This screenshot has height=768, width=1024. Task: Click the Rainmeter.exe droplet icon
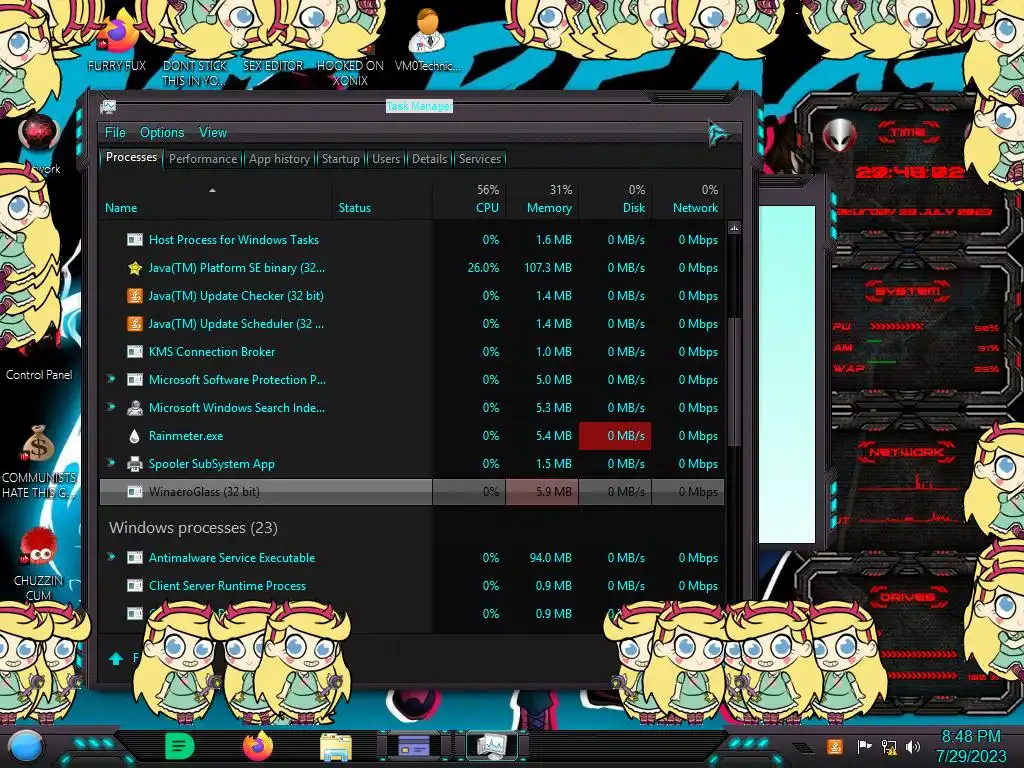(135, 436)
